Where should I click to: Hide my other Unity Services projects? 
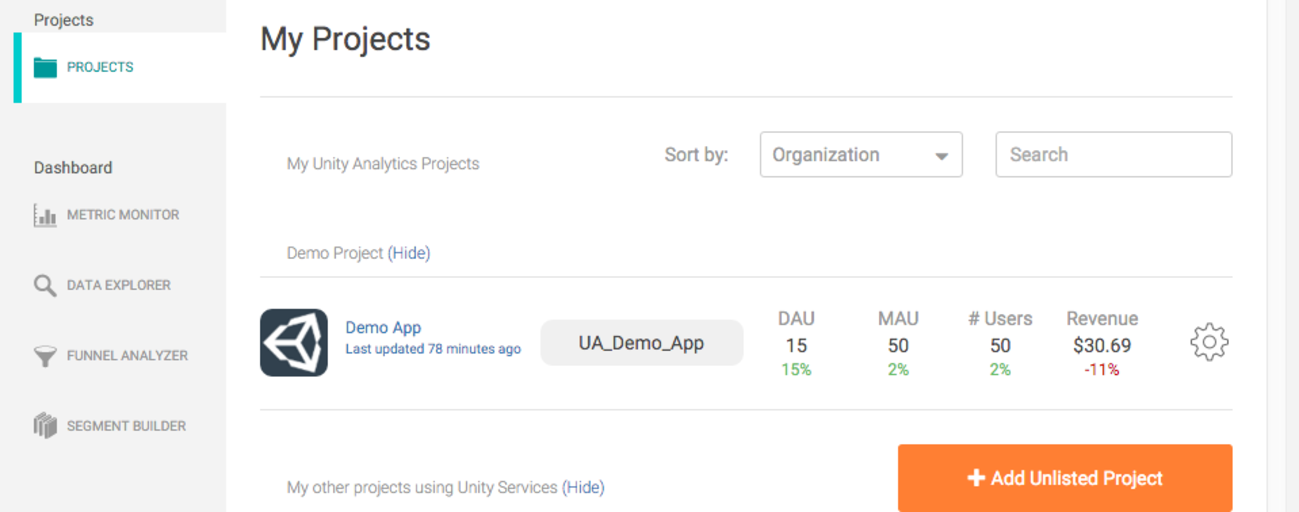[583, 488]
